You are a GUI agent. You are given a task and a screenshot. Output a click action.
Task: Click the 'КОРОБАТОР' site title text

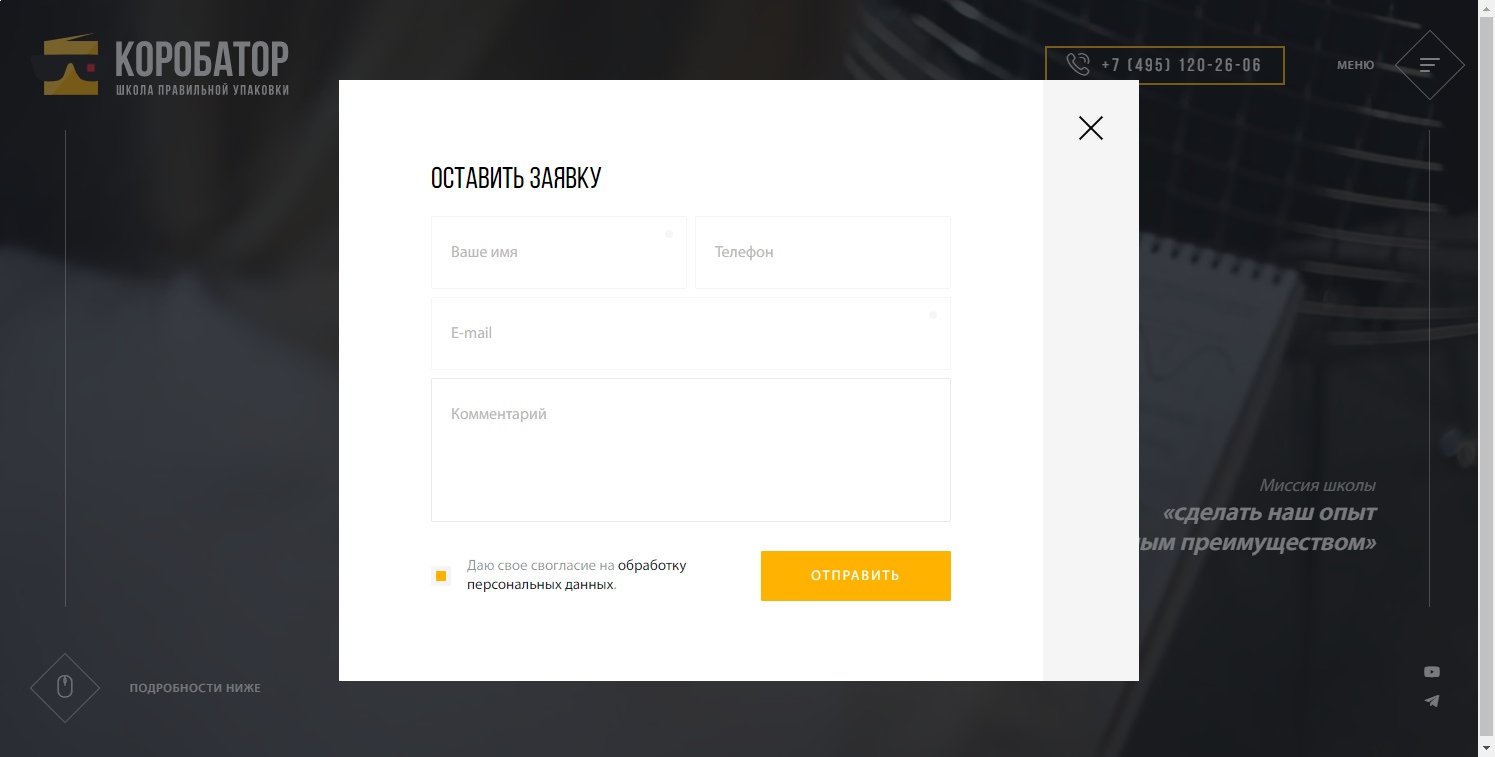click(x=202, y=59)
